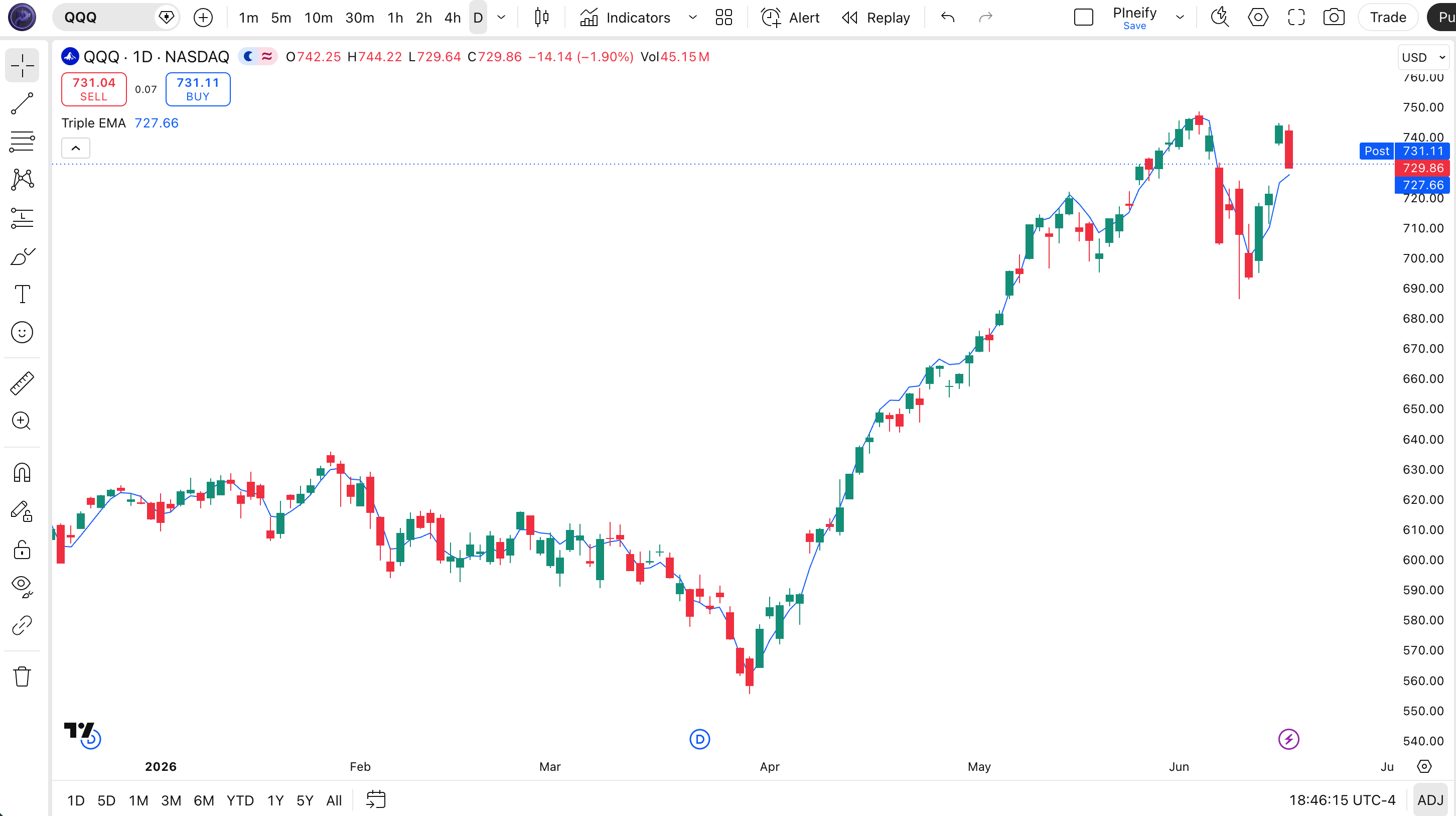Enter fullscreen mode
The image size is (1456, 816).
click(1296, 18)
